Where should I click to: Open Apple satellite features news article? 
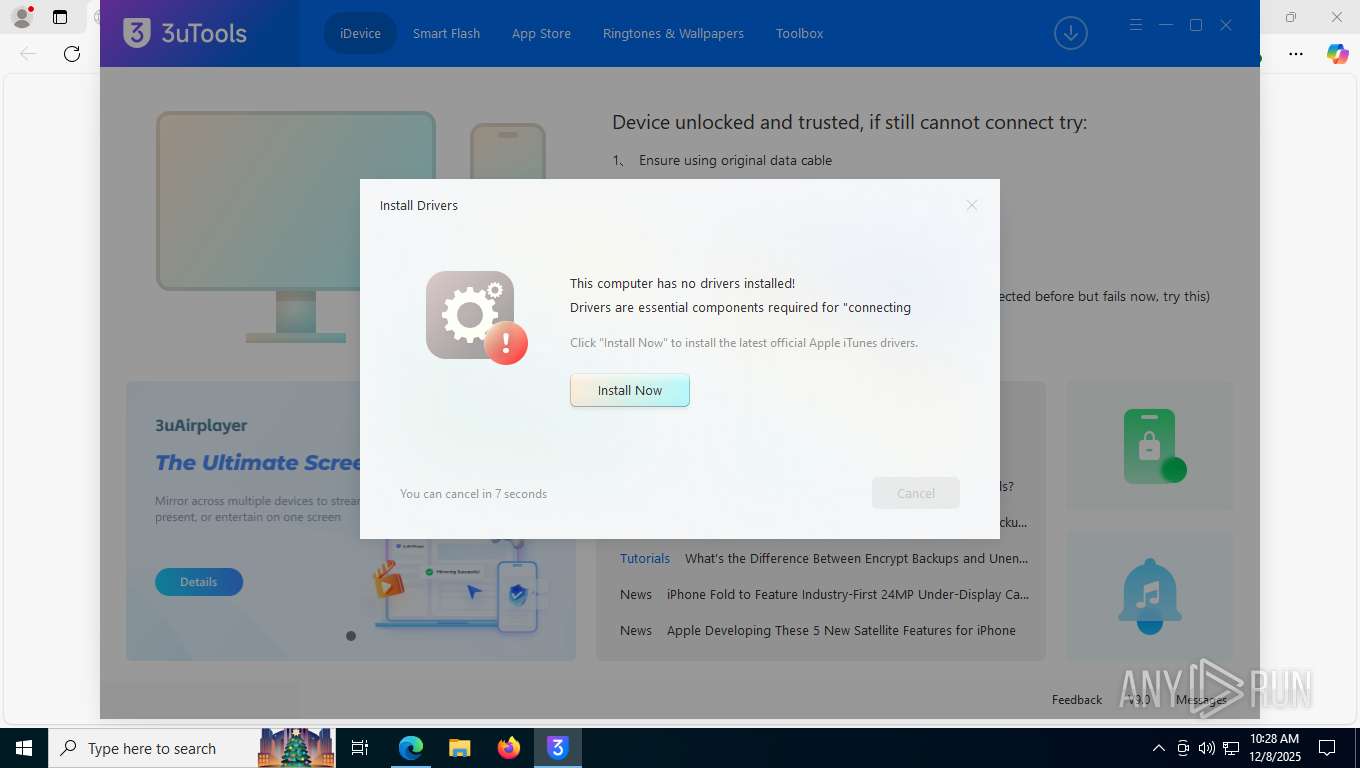[841, 630]
